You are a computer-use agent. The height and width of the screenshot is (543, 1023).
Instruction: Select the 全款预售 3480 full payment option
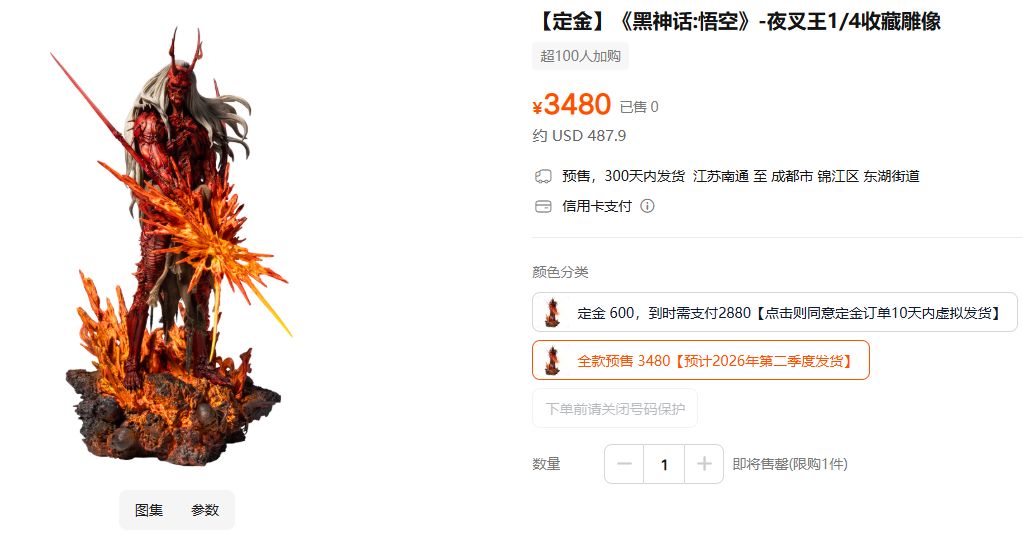tap(701, 360)
